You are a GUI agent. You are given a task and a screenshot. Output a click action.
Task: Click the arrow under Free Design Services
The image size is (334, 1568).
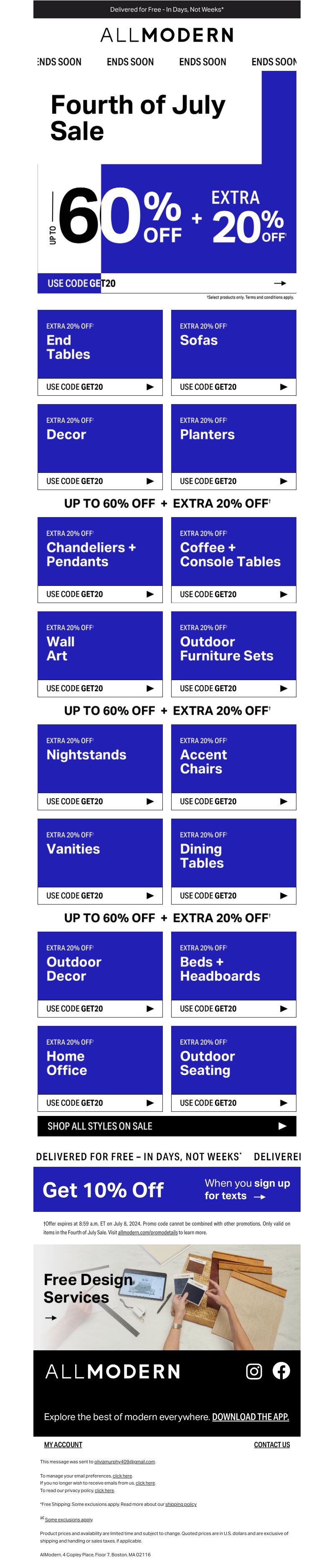point(51,1318)
